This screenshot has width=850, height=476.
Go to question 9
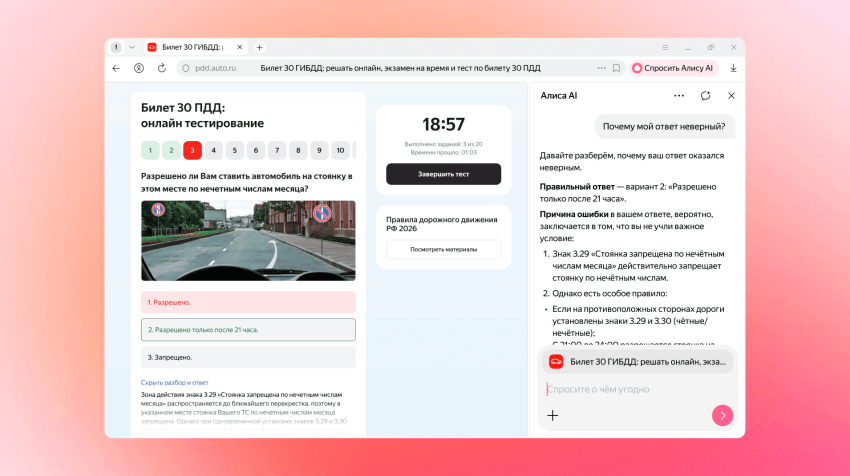pyautogui.click(x=319, y=151)
